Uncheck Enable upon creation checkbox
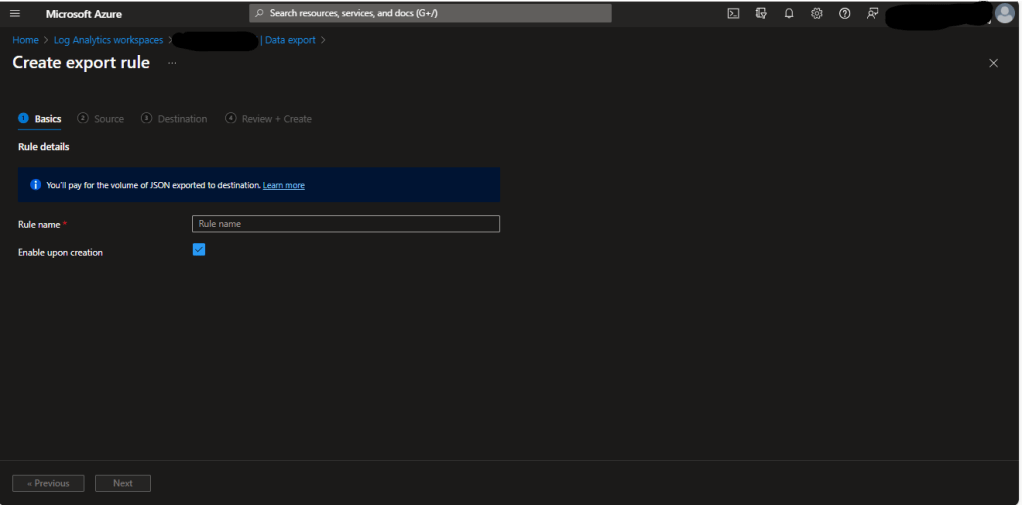 click(199, 250)
